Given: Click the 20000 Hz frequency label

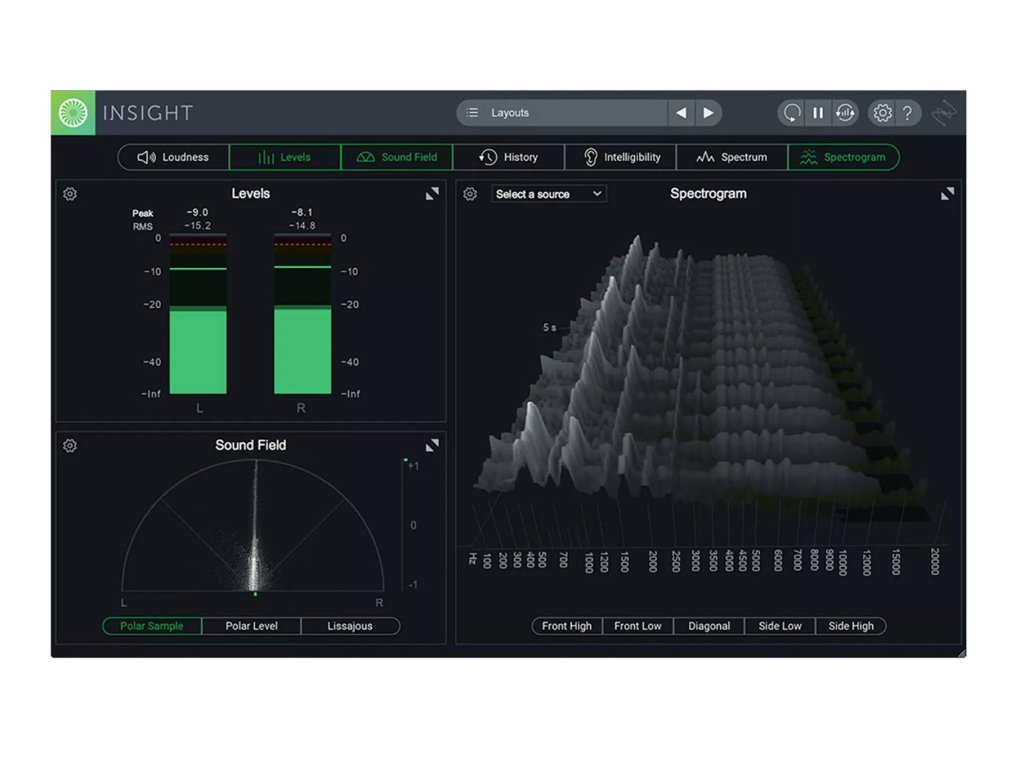Looking at the screenshot, I should point(935,562).
